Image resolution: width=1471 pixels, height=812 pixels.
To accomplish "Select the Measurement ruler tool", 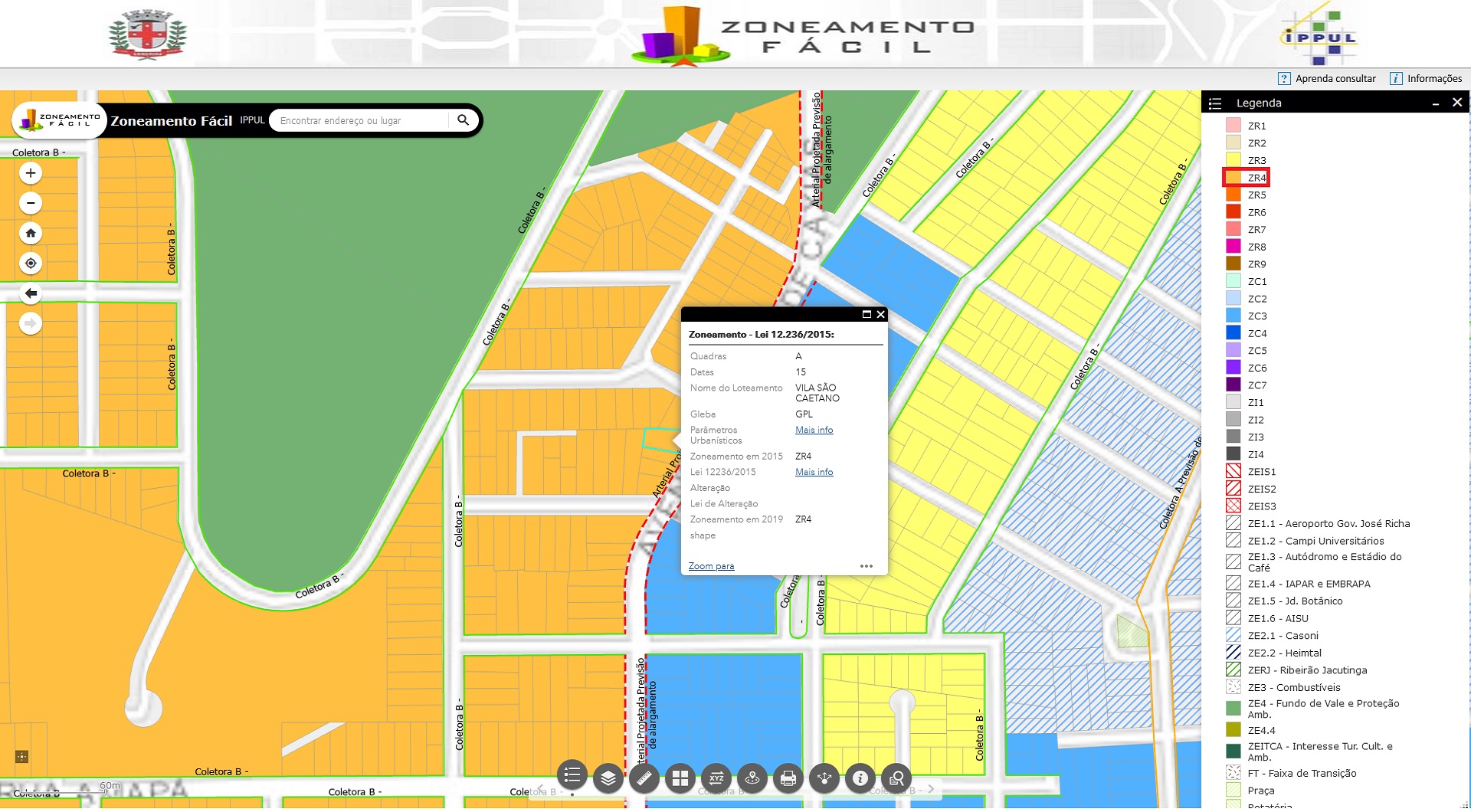I will [644, 779].
